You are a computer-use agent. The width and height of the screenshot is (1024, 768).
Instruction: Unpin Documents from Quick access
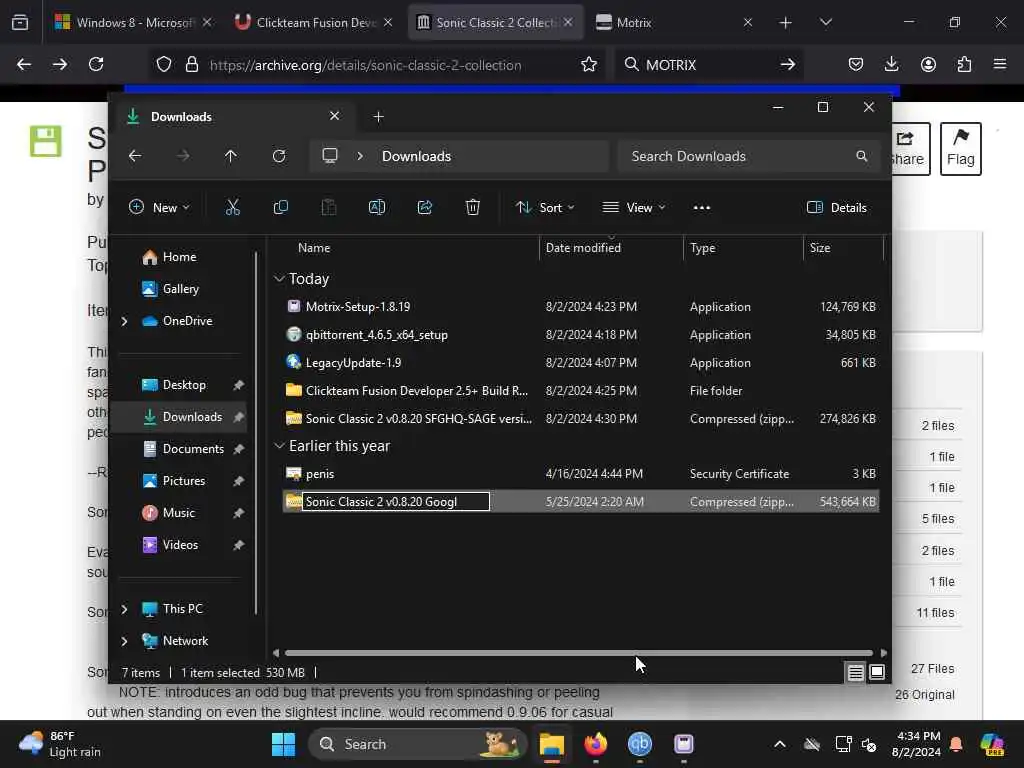pos(239,449)
